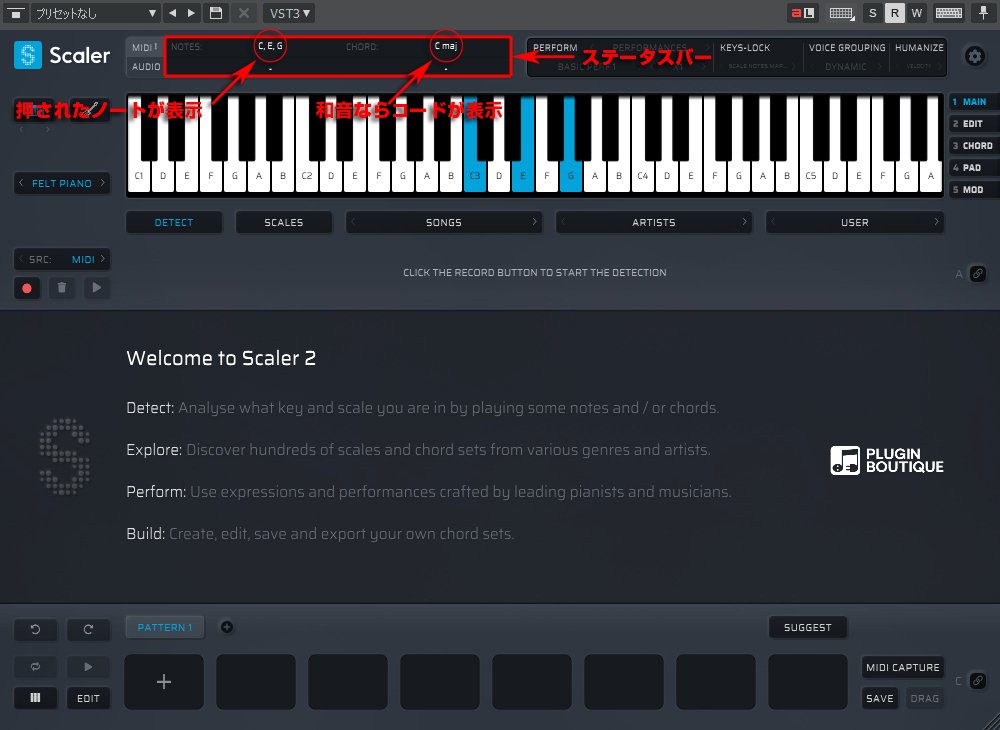Toggle the R read automation button
Screen dimensions: 1000x730
[x=895, y=13]
